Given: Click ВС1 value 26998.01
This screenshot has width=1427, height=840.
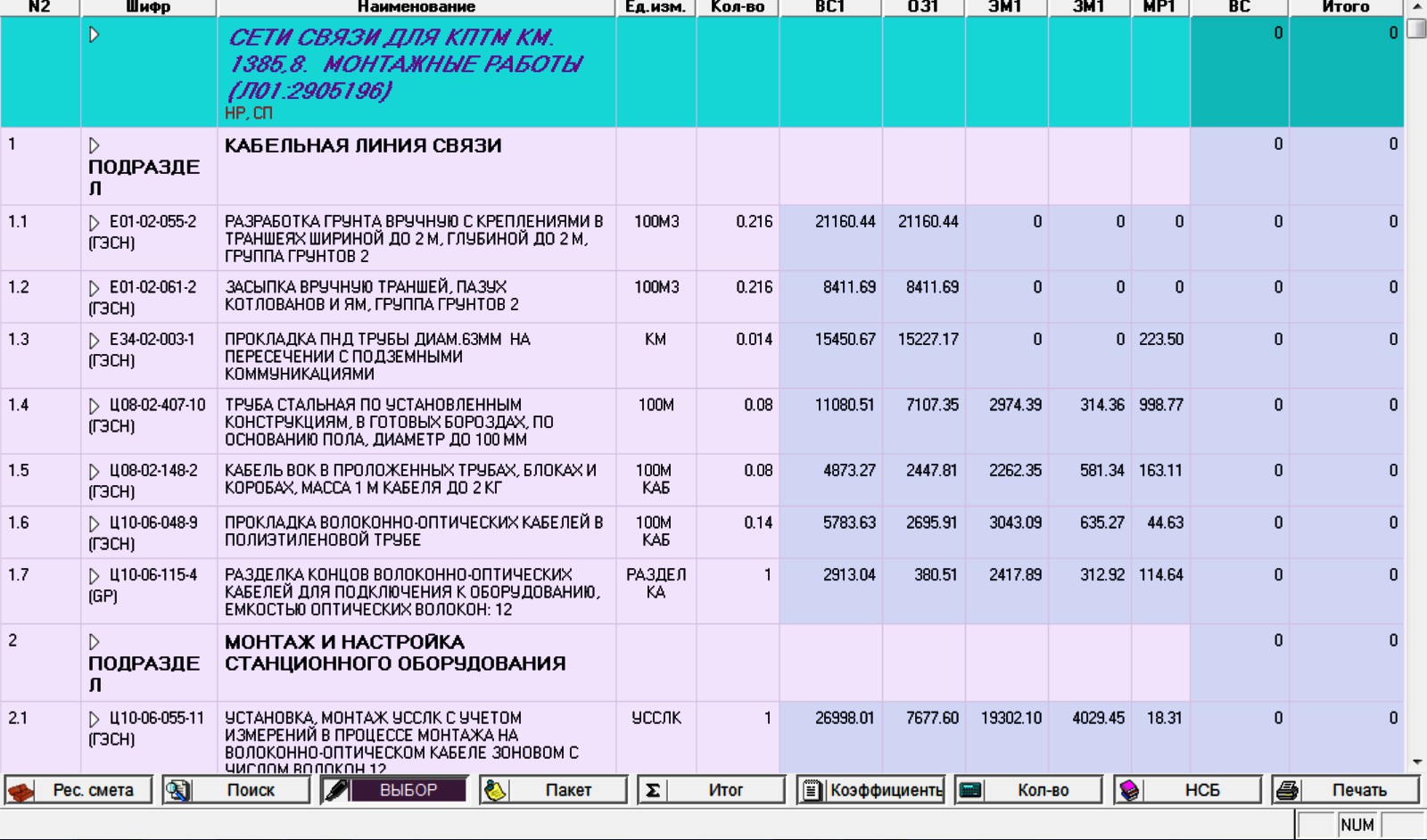Looking at the screenshot, I should coord(845,719).
